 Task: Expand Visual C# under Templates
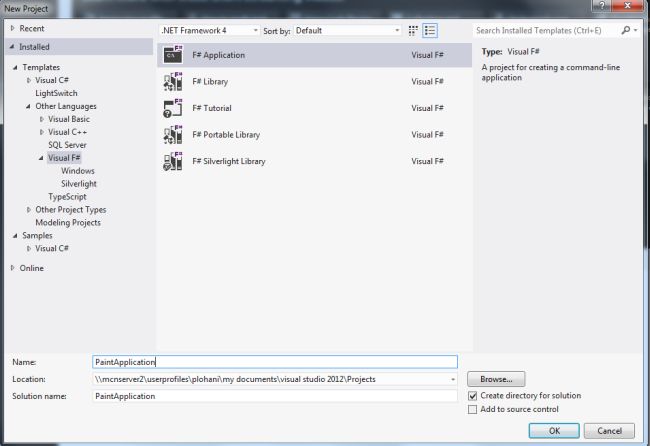point(29,80)
